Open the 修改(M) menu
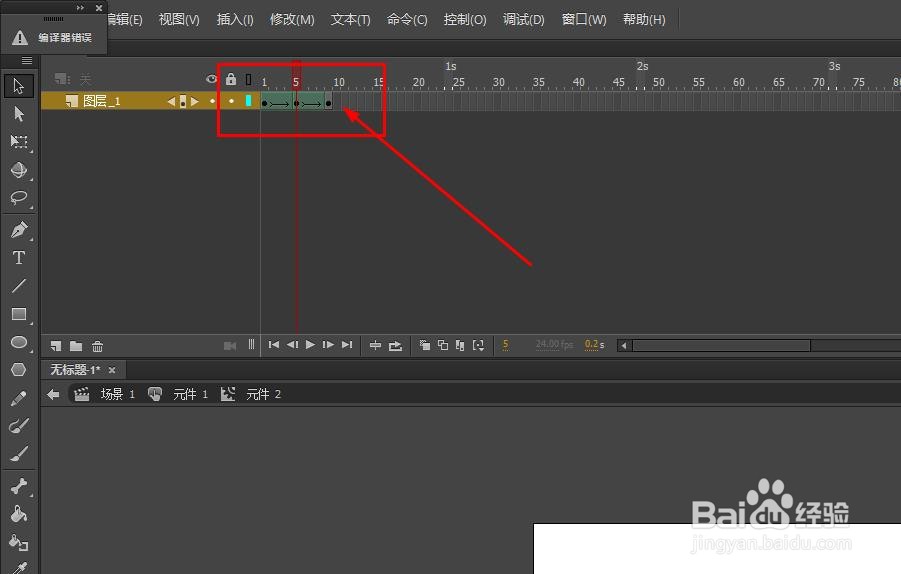Image resolution: width=901 pixels, height=574 pixels. pyautogui.click(x=292, y=20)
